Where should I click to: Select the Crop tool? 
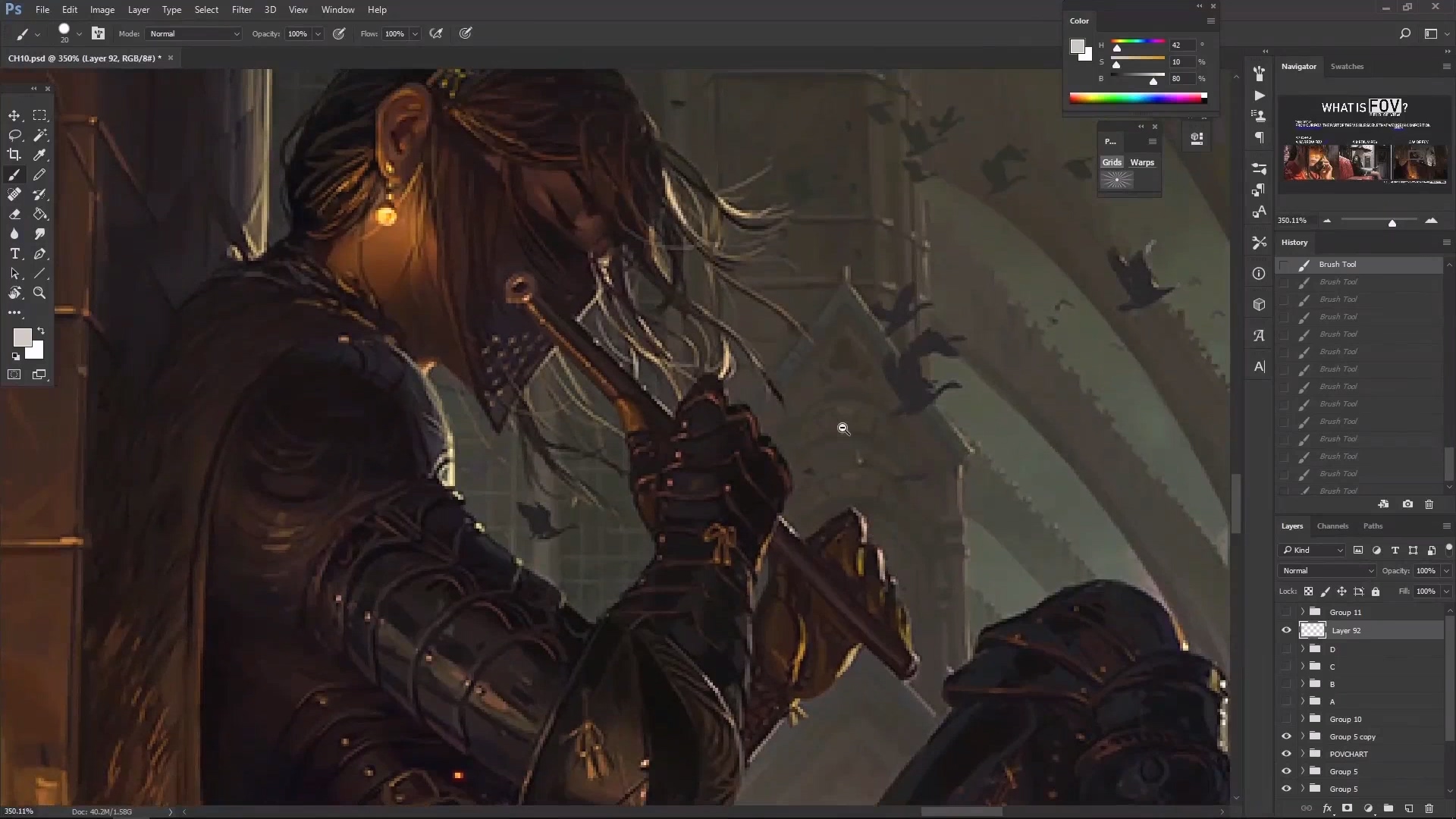(x=14, y=155)
